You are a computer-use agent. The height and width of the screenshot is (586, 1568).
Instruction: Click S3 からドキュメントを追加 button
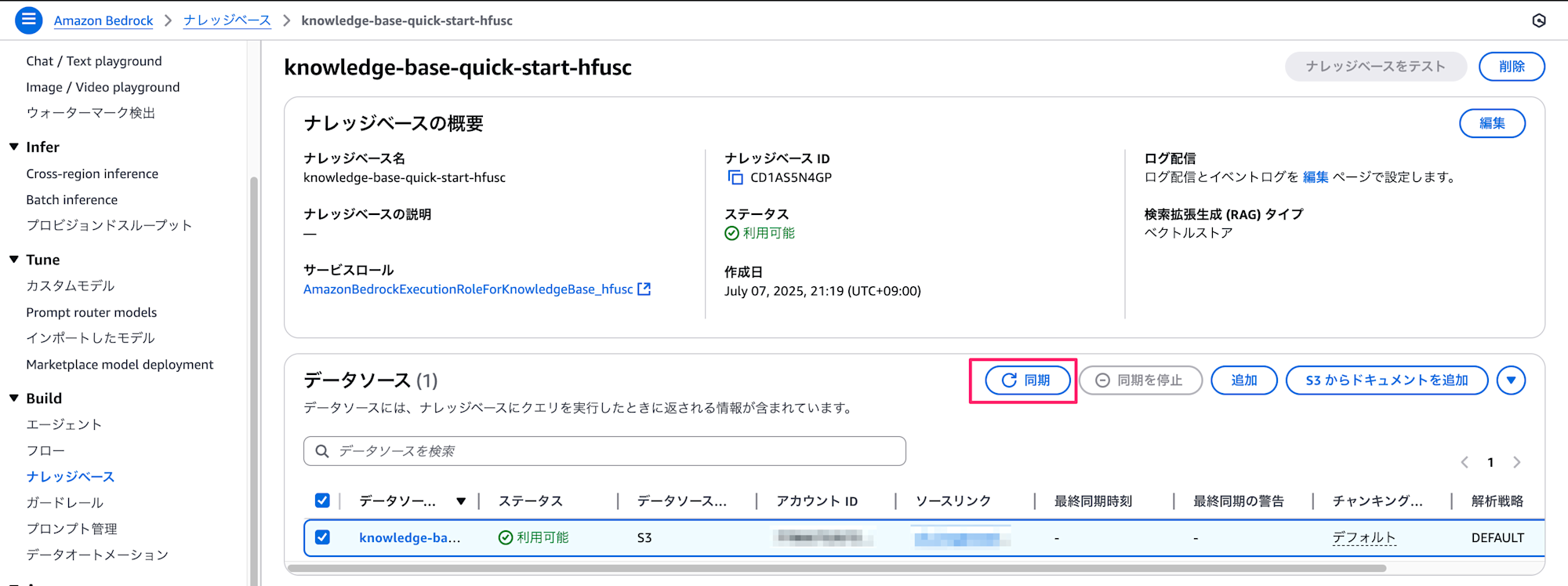coord(1387,380)
